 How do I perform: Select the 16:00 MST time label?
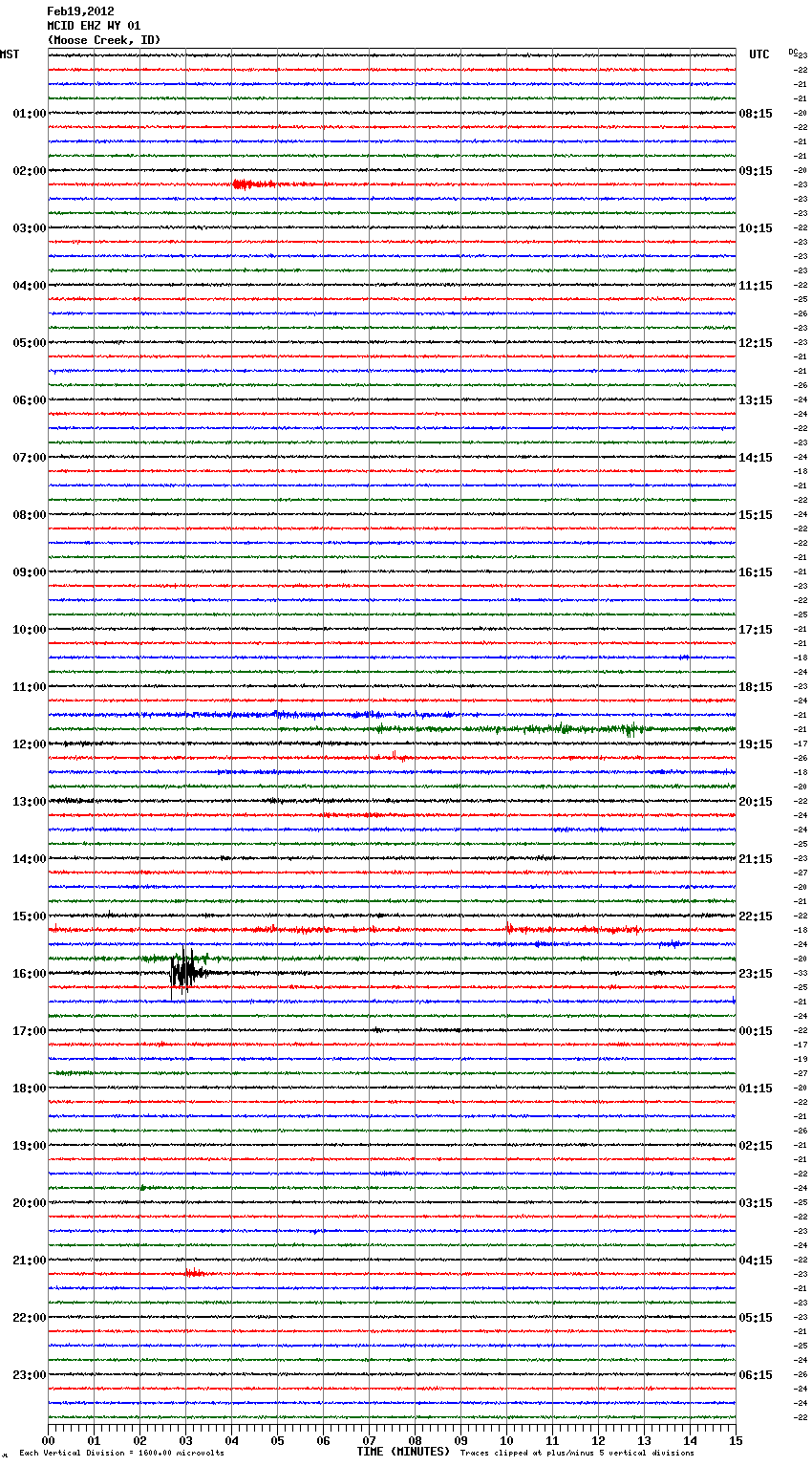30,974
